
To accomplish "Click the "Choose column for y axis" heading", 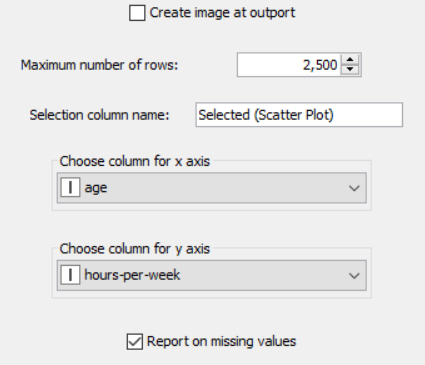I will tap(135, 249).
